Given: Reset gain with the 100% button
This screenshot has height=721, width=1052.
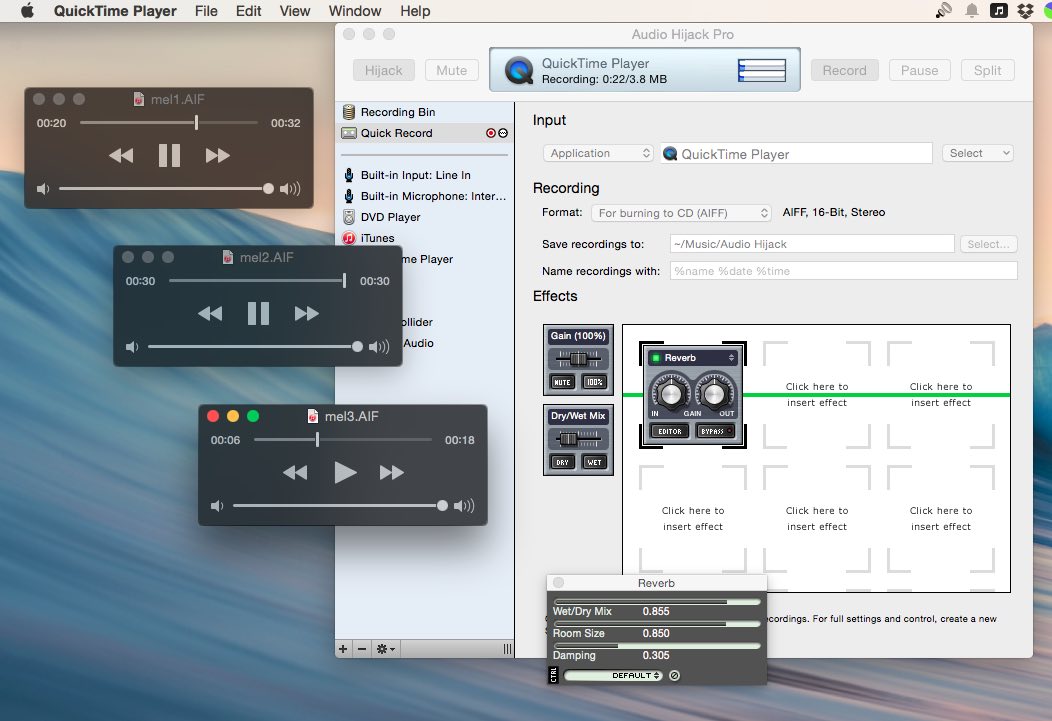Looking at the screenshot, I should [x=594, y=382].
